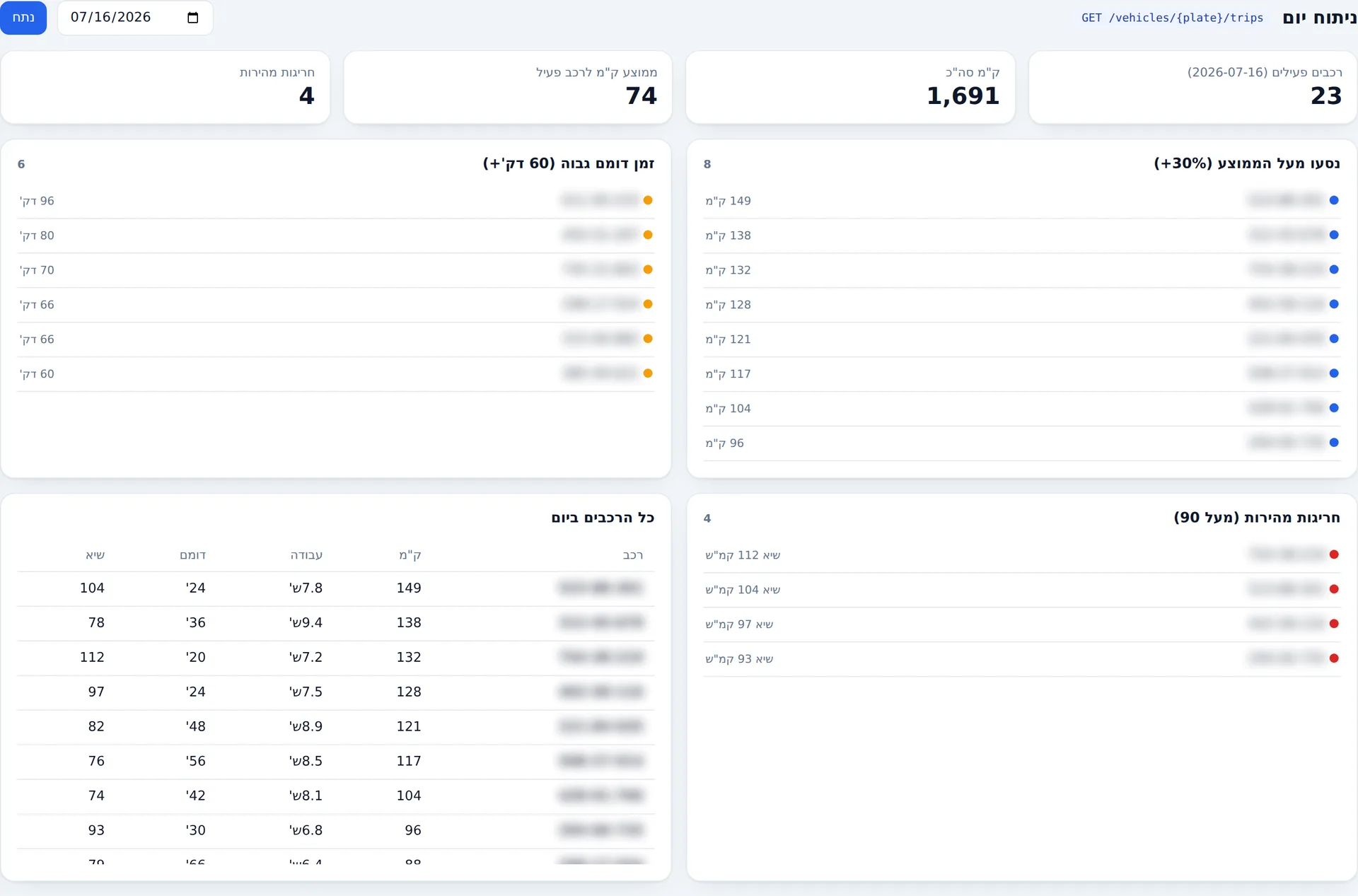
Task: Click the ק"מ סה"כ card showing 1,691
Action: pos(850,87)
